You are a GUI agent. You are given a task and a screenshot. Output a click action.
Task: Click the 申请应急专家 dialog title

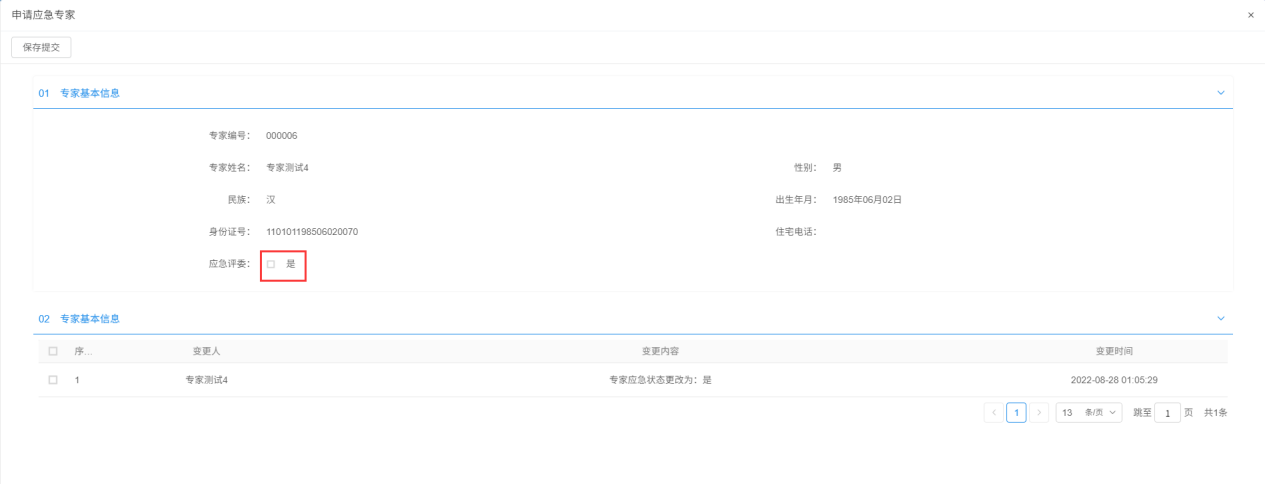[43, 15]
